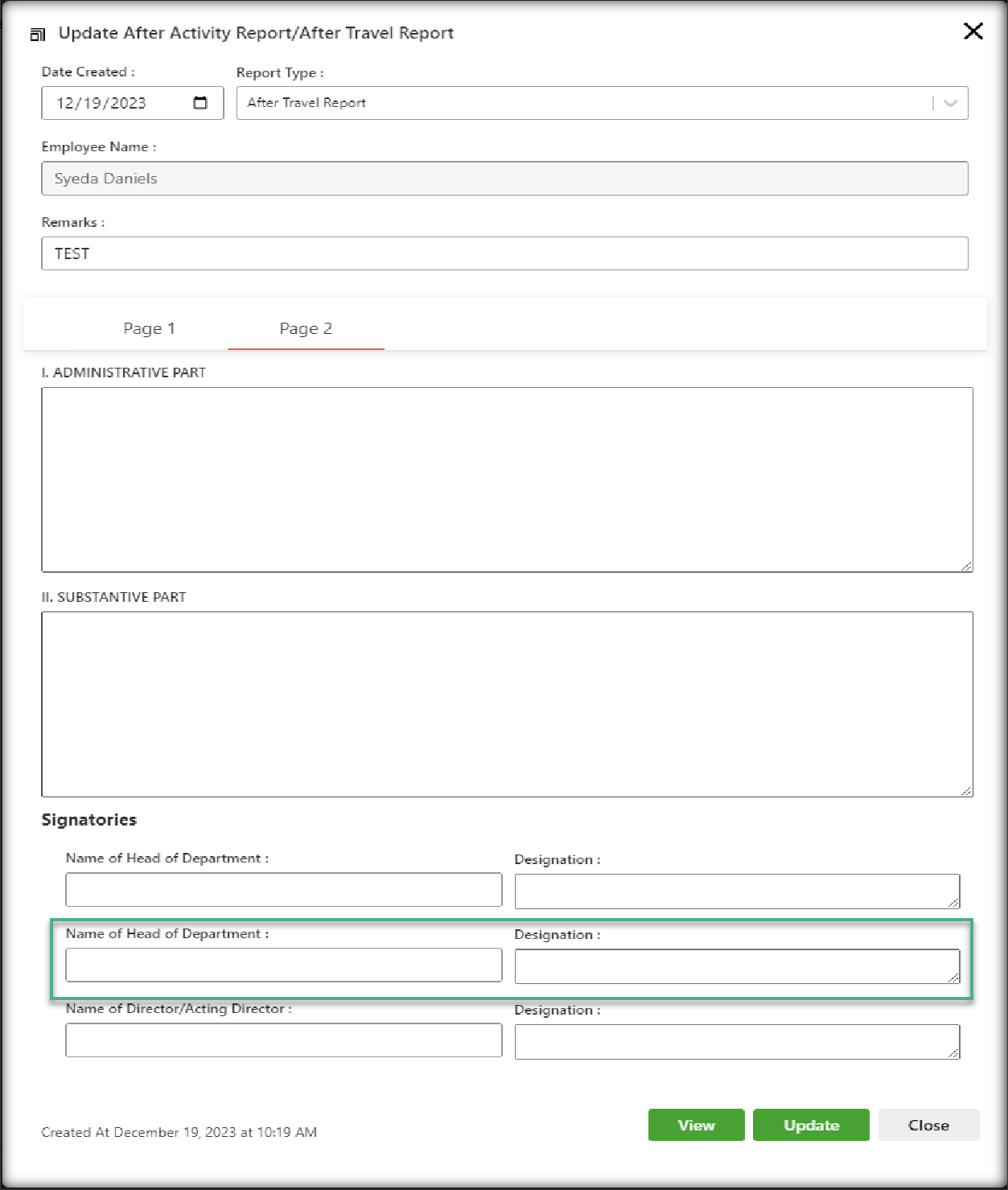Click the resize grip on the Director's Designation field
1008x1190 pixels.
953,1052
